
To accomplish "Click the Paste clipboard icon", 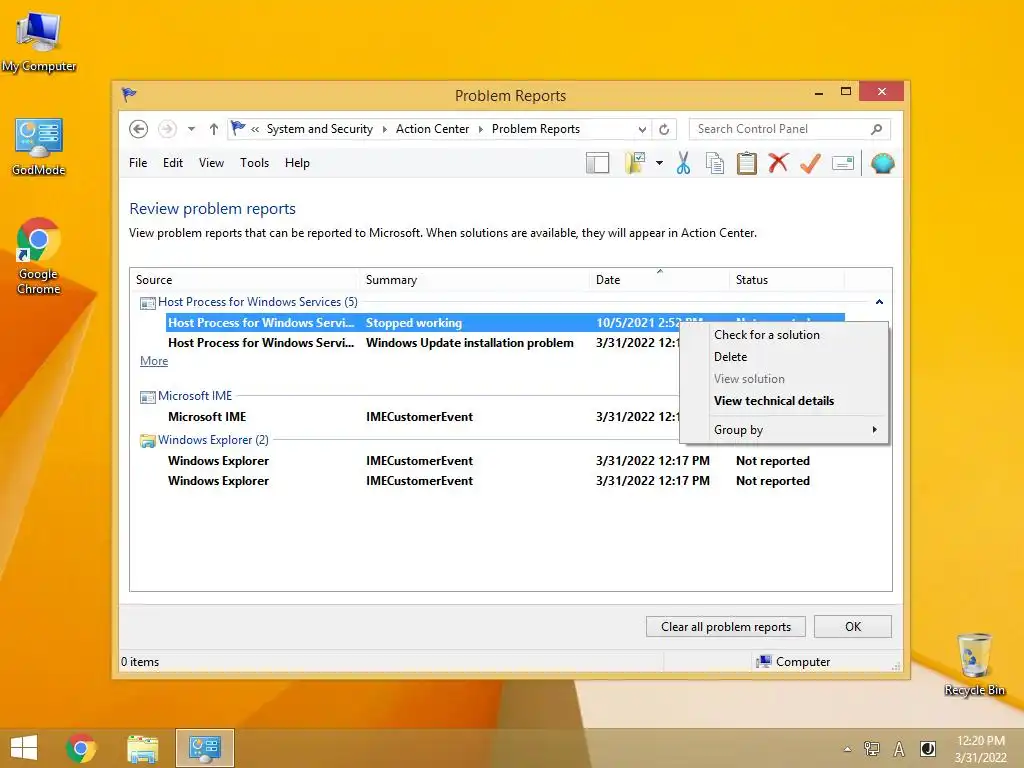I will click(746, 163).
